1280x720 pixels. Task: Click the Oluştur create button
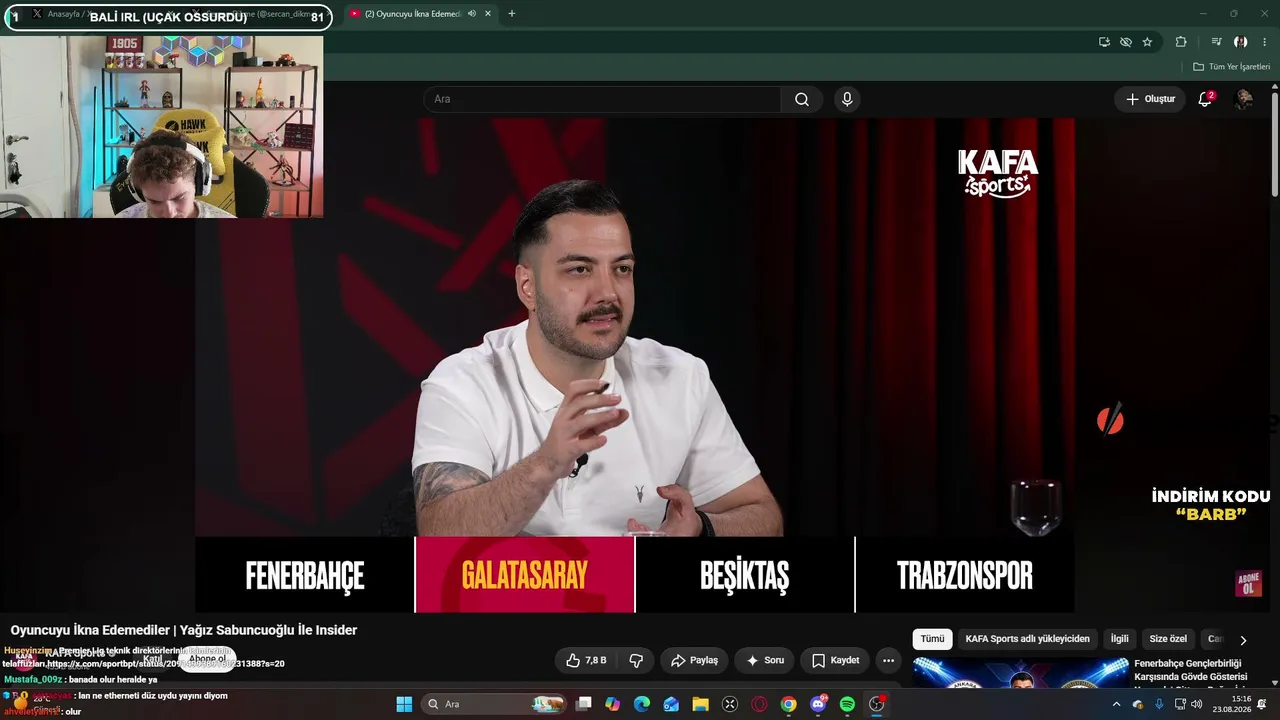[x=1150, y=99]
